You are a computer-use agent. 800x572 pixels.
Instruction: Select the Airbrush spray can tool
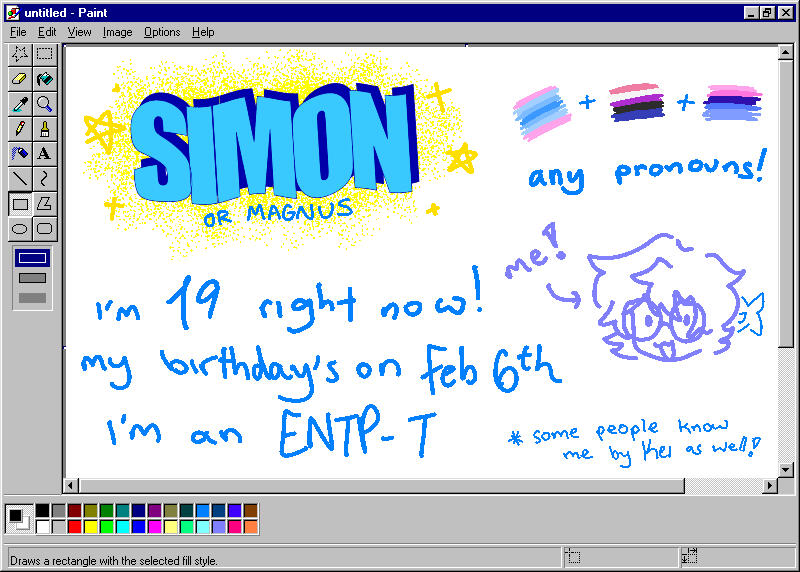click(20, 154)
